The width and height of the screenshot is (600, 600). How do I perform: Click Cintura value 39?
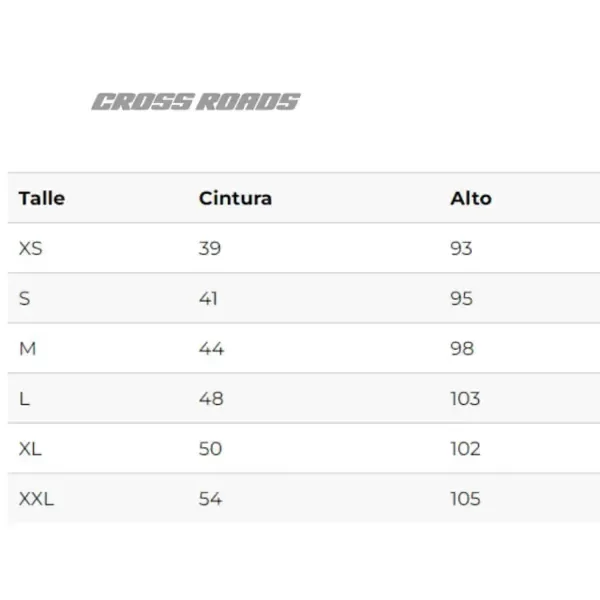[209, 248]
